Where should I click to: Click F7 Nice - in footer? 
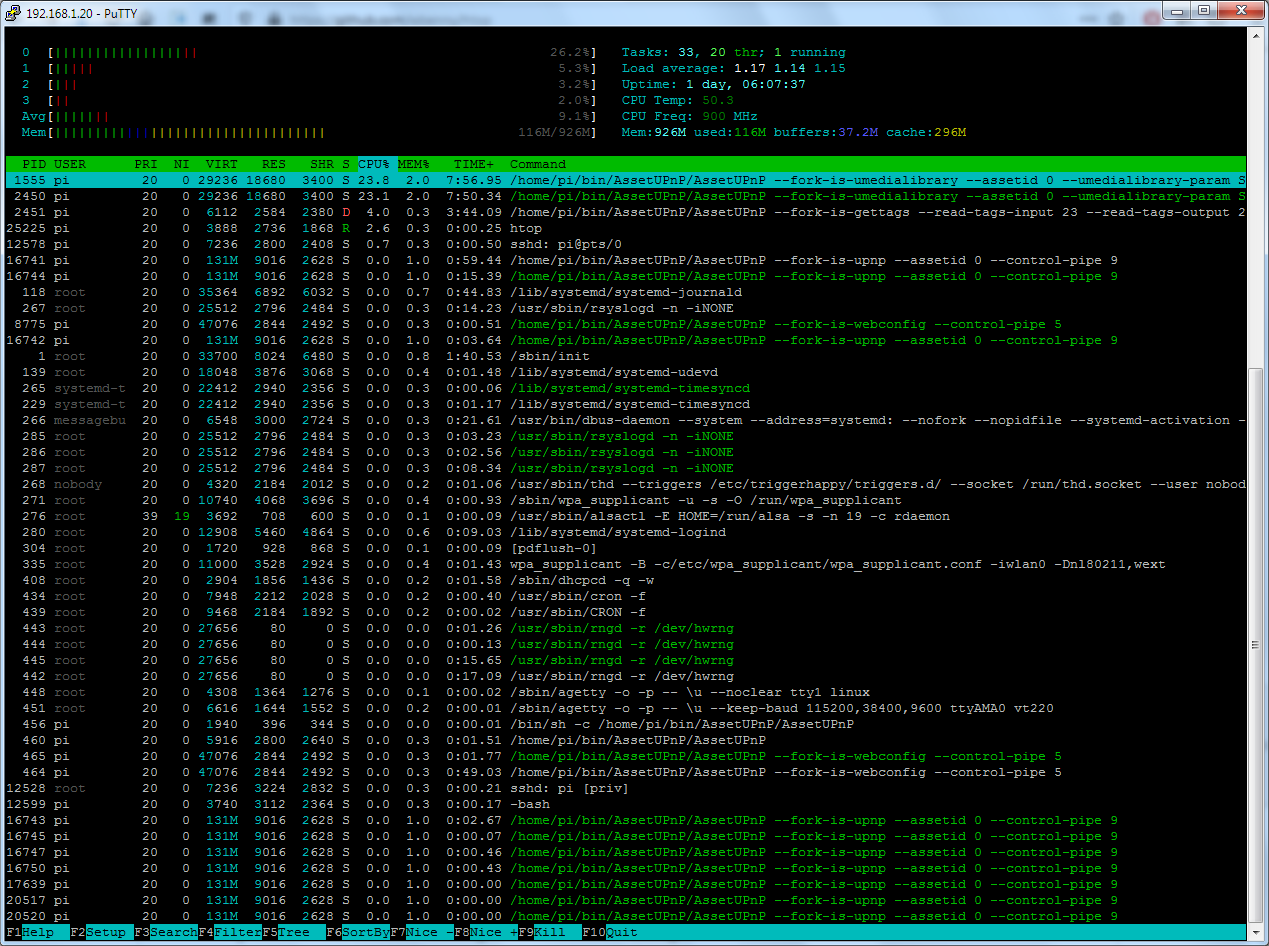pyautogui.click(x=422, y=932)
